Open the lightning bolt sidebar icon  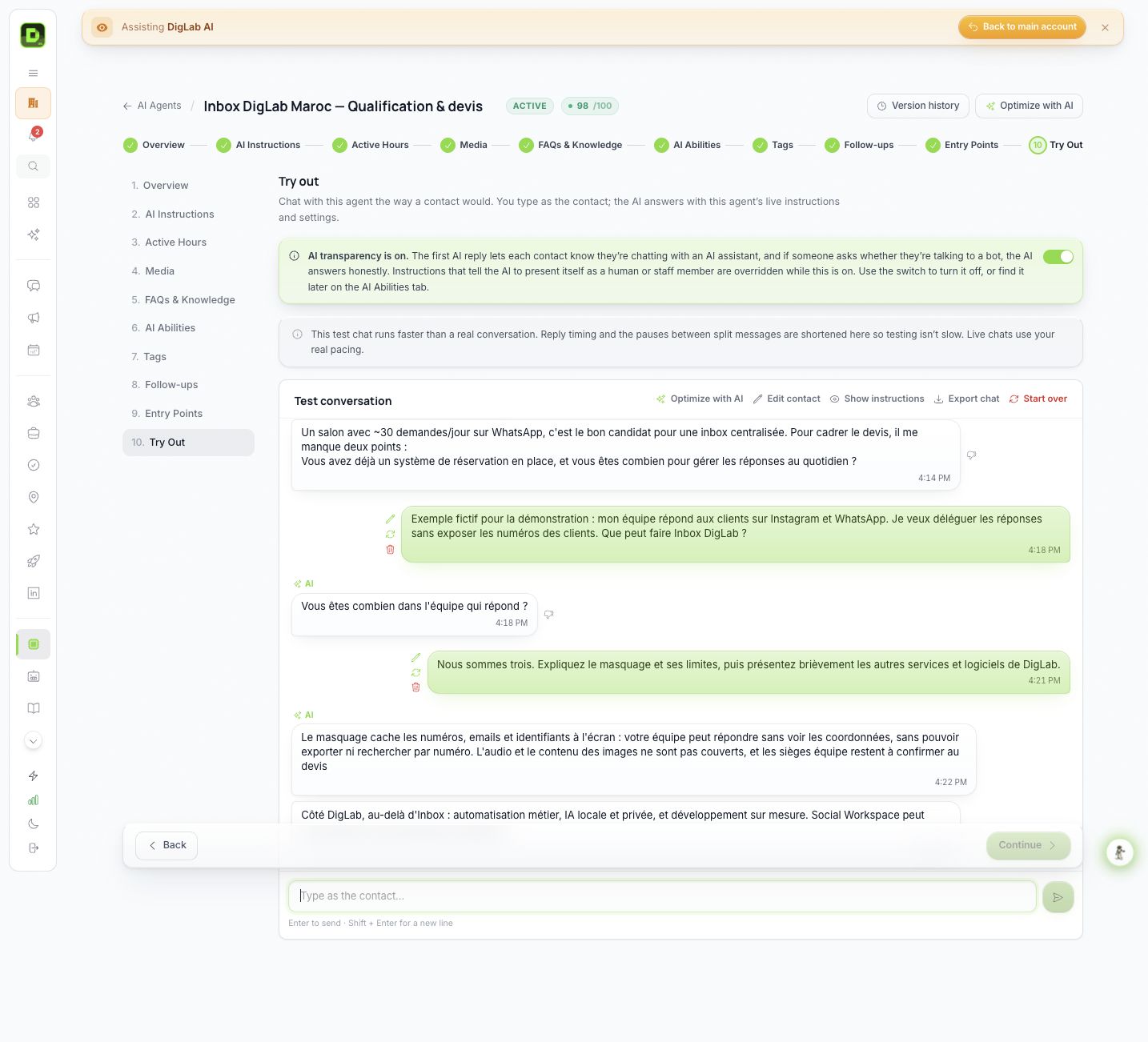(33, 775)
